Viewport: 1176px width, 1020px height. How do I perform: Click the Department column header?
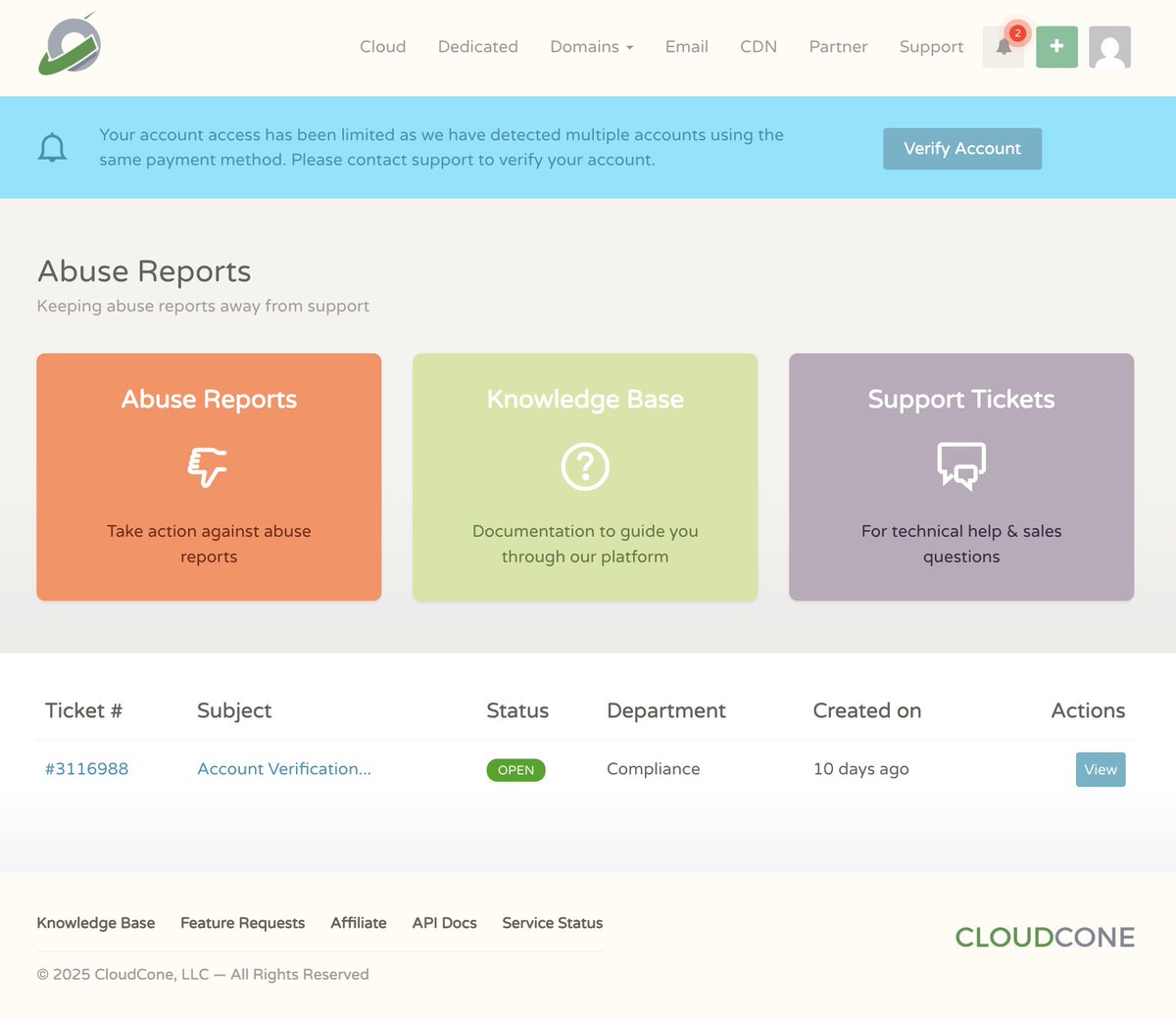click(666, 710)
